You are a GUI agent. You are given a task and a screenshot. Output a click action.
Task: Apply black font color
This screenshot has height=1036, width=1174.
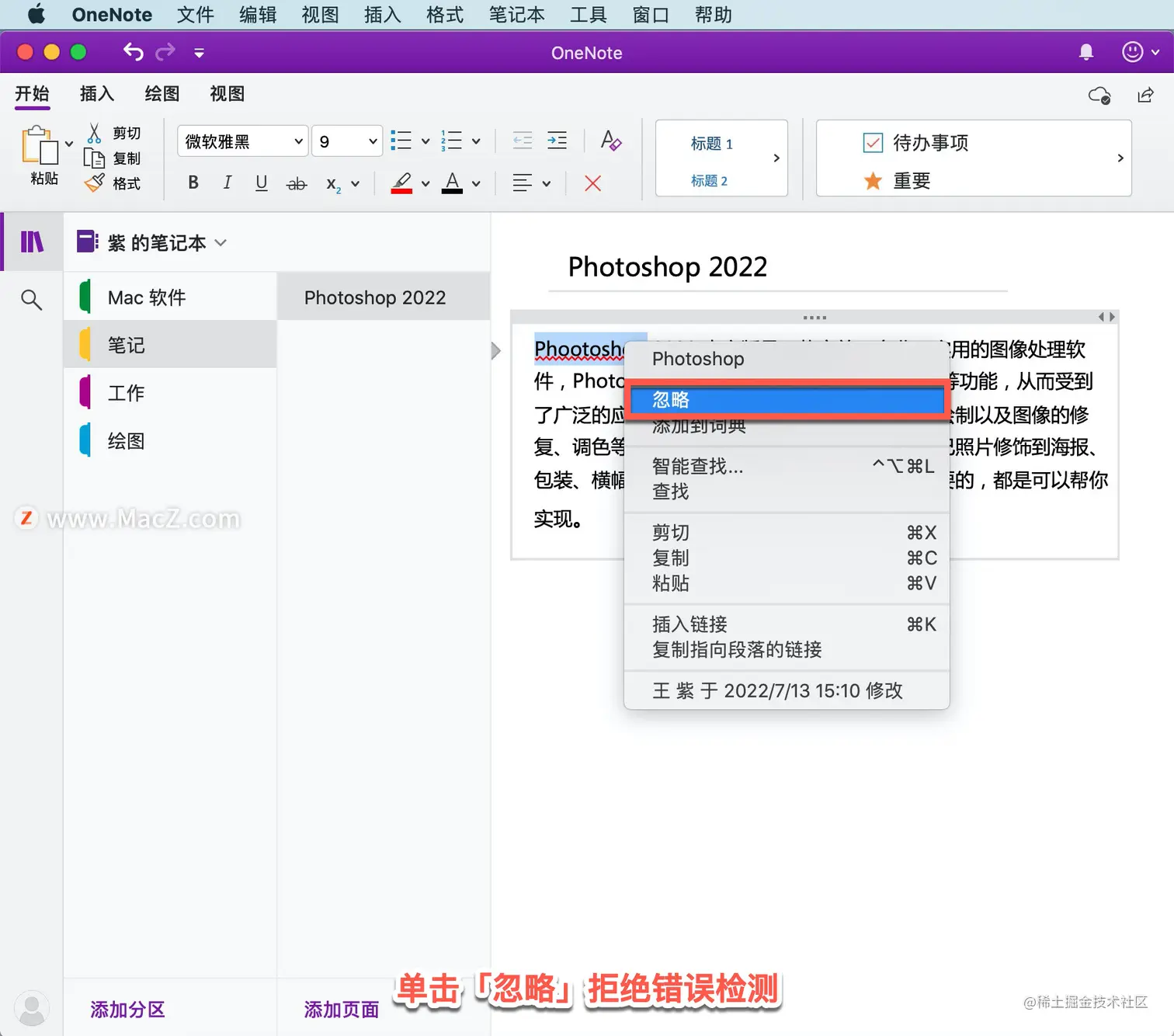(x=452, y=183)
